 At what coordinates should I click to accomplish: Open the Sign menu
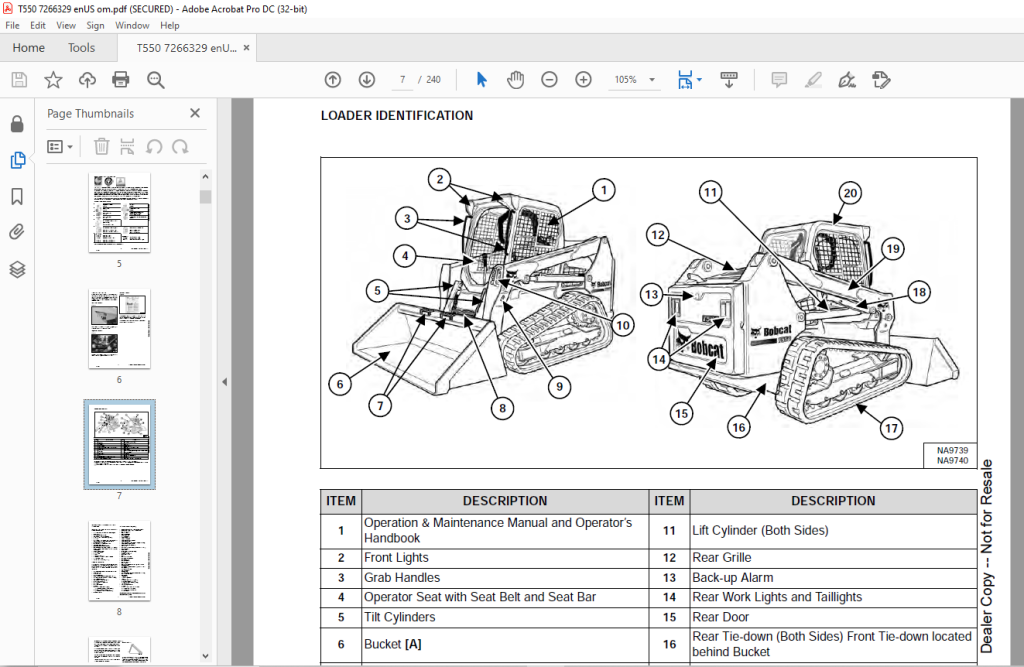point(95,25)
